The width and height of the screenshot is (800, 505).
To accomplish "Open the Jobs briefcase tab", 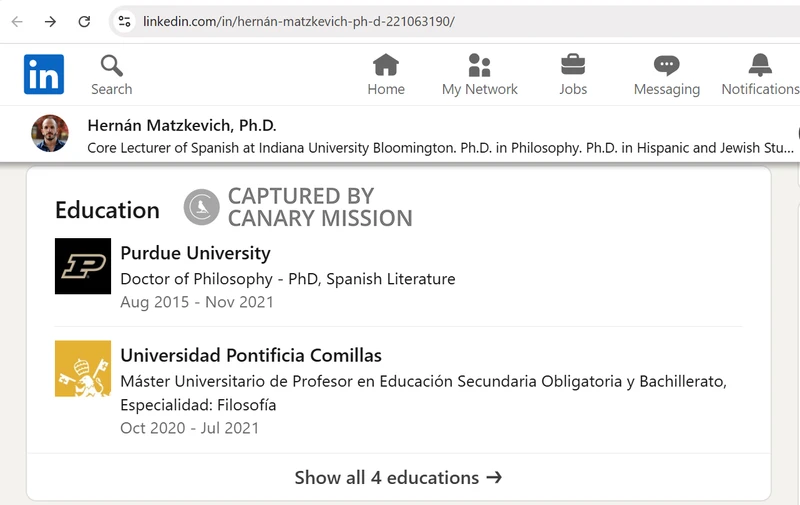I will pyautogui.click(x=573, y=75).
